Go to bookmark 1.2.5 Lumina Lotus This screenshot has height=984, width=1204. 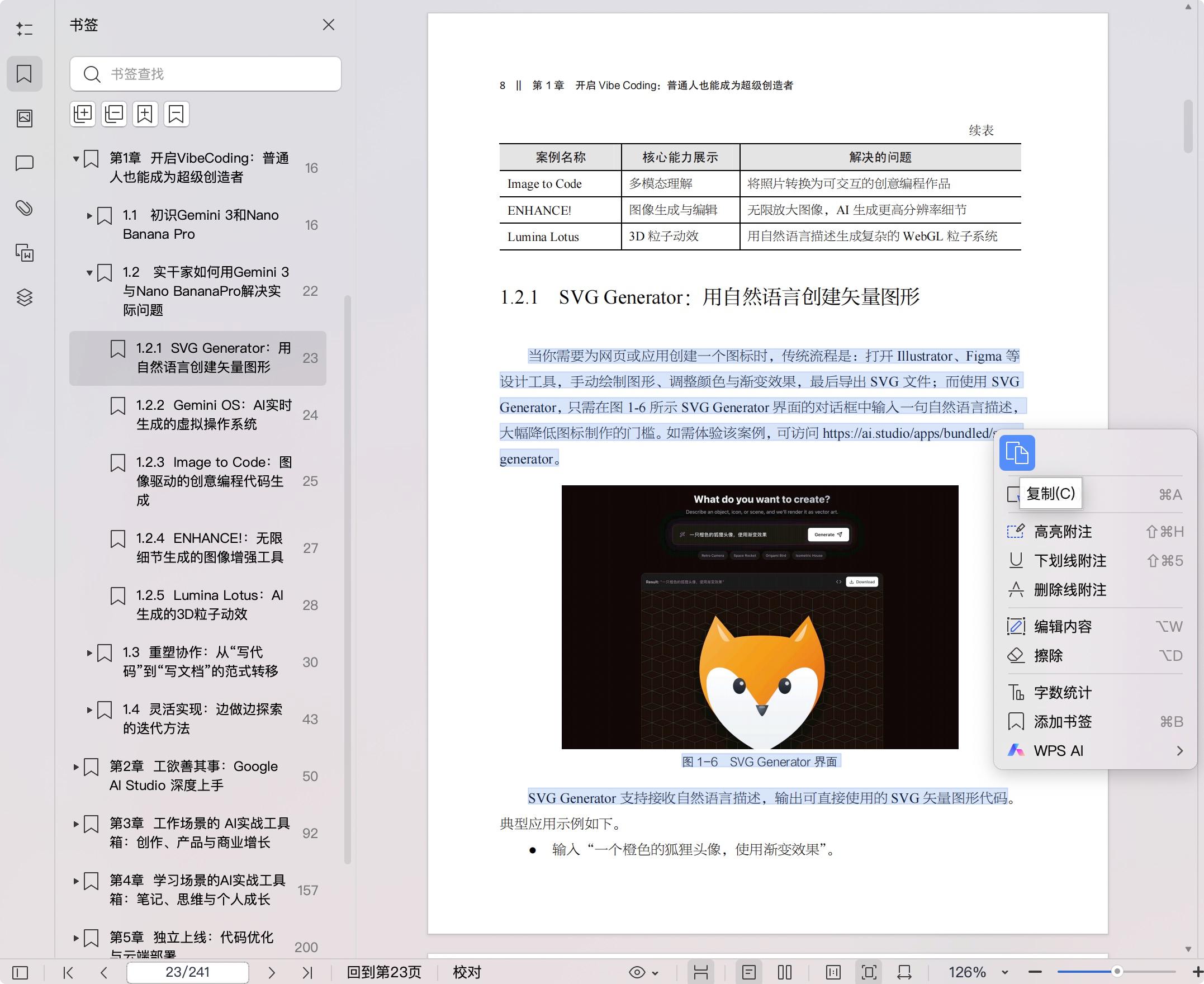[x=198, y=605]
